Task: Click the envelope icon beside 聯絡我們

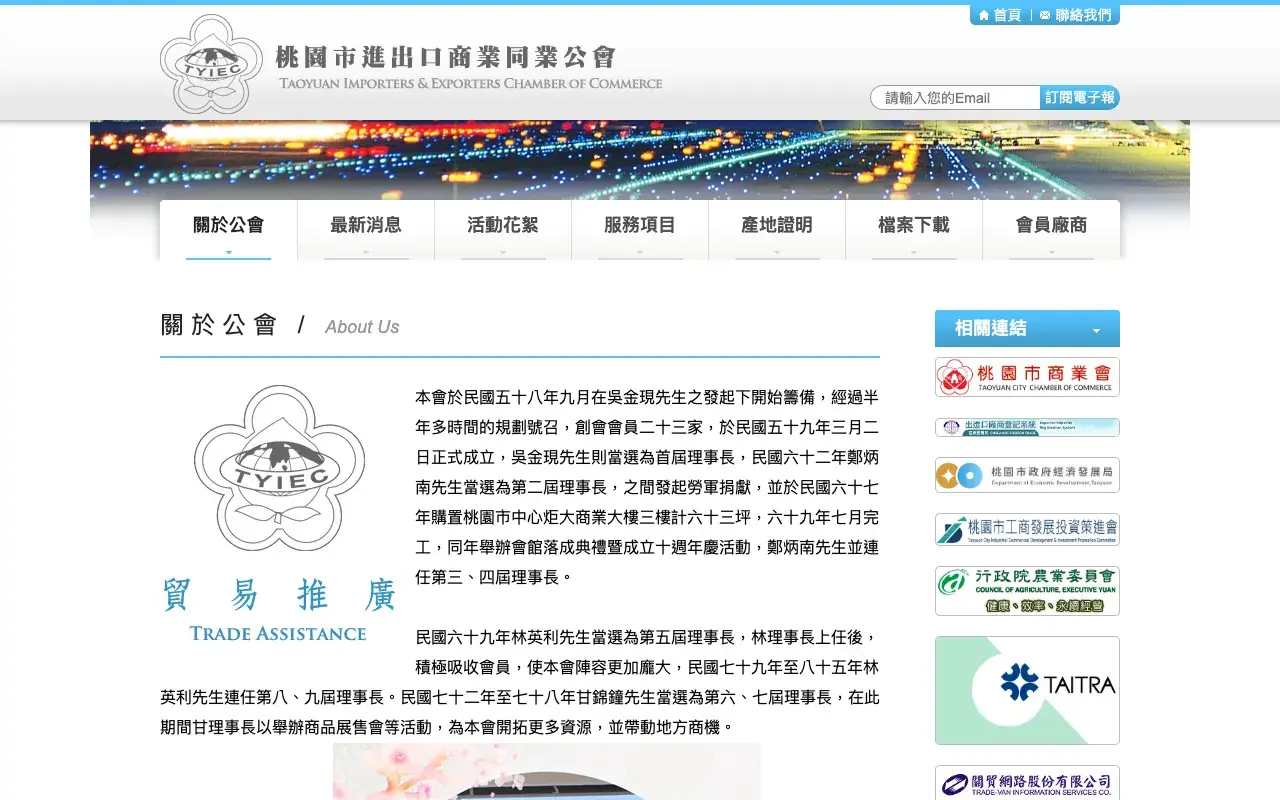Action: pyautogui.click(x=1045, y=15)
